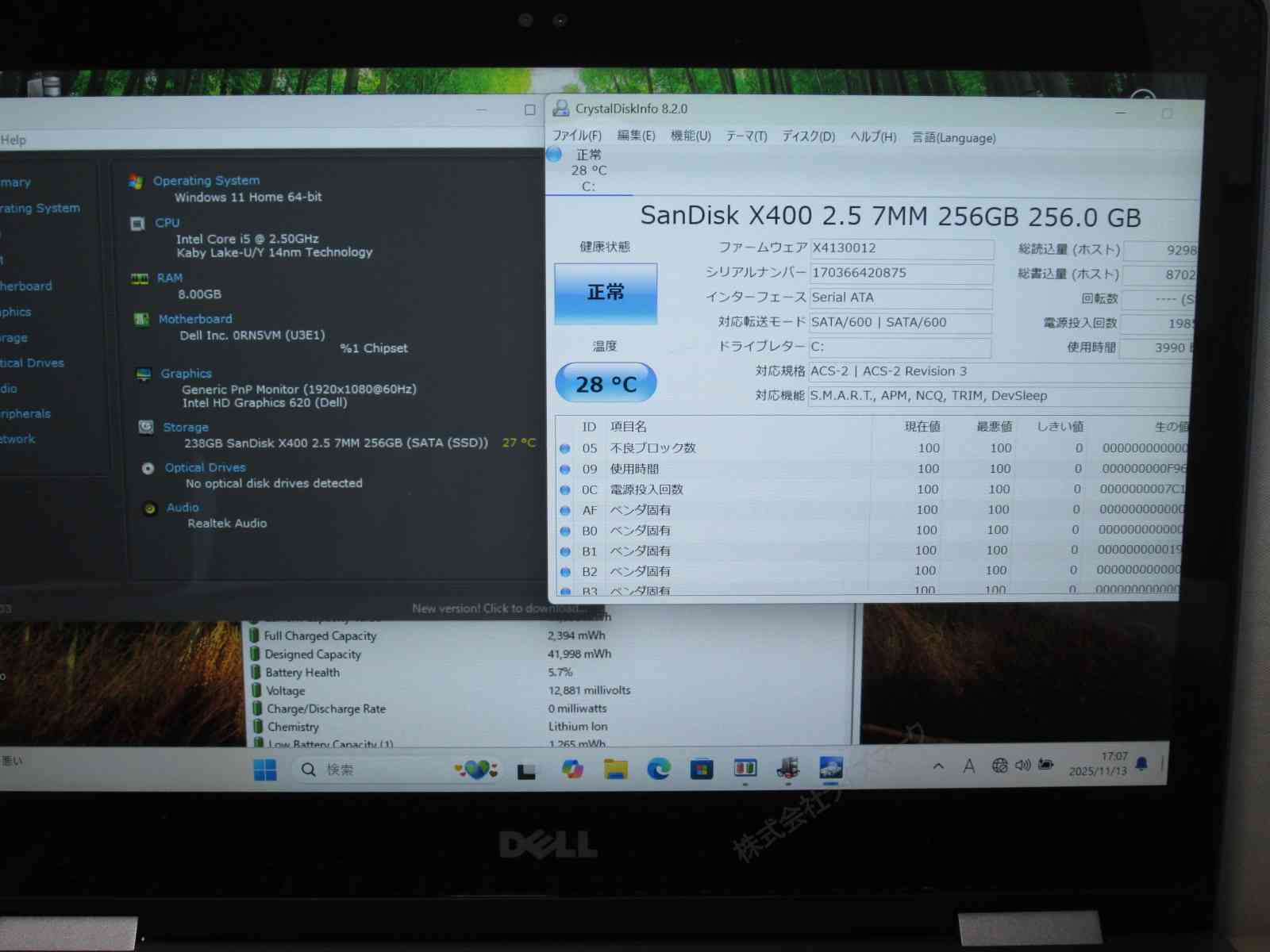1270x952 pixels.
Task: Open the volume control in the system tray
Action: [1022, 765]
